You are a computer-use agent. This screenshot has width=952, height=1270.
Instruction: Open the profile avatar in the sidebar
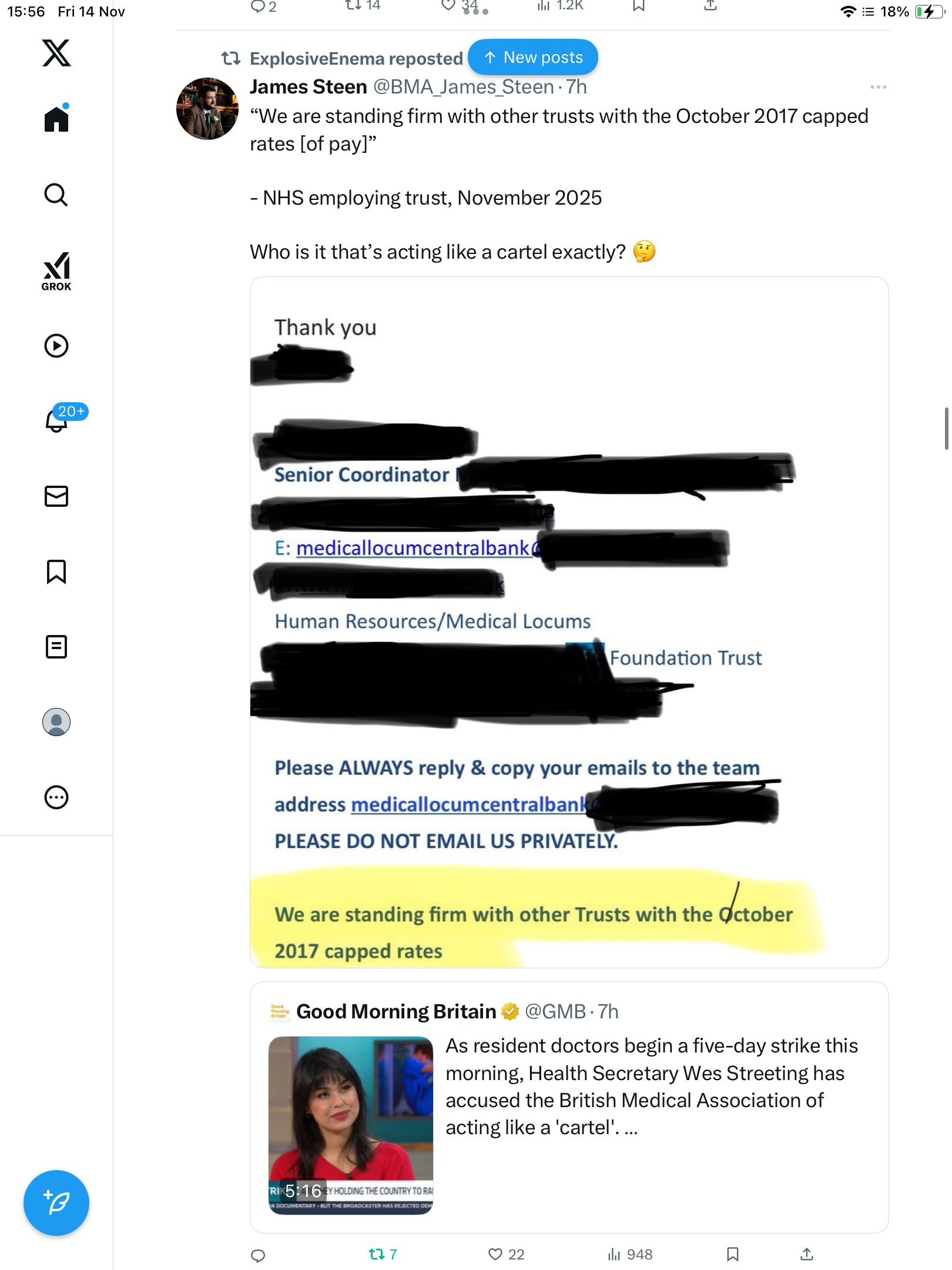(x=56, y=722)
